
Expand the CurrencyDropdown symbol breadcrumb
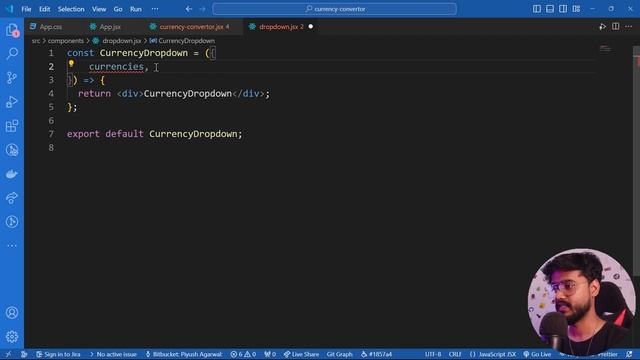[182, 41]
